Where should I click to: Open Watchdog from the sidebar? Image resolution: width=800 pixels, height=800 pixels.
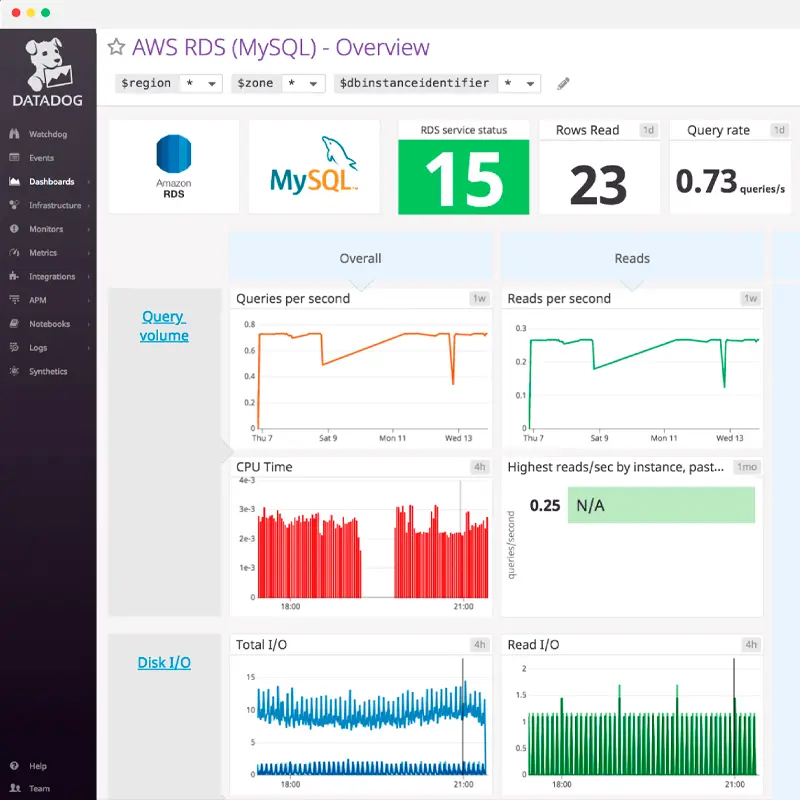[47, 134]
